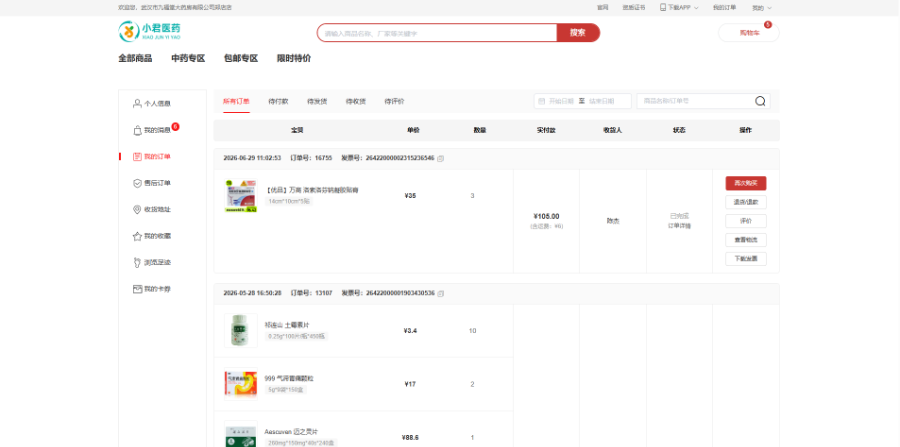The height and width of the screenshot is (447, 900).
Task: Focus the product search input field
Action: [x=437, y=33]
